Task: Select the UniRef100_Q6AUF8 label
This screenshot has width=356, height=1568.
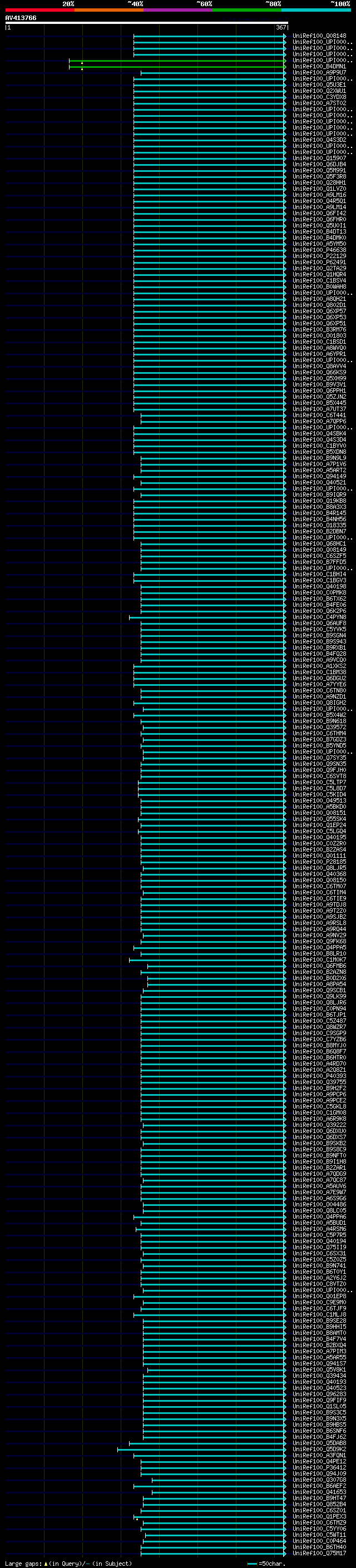Action: coord(319,624)
